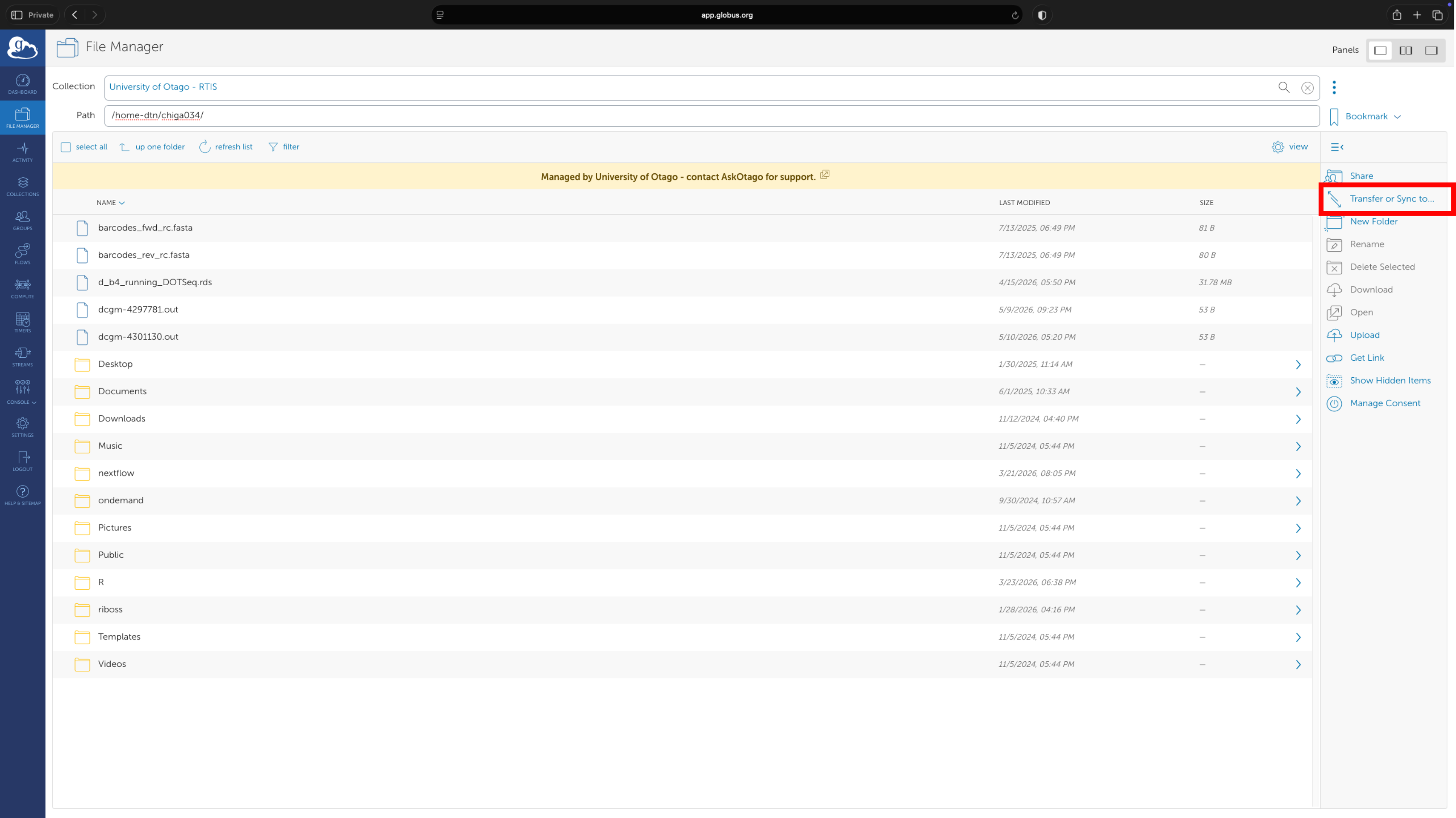The image size is (1456, 818).
Task: Open the collection three-dot options menu
Action: point(1334,87)
